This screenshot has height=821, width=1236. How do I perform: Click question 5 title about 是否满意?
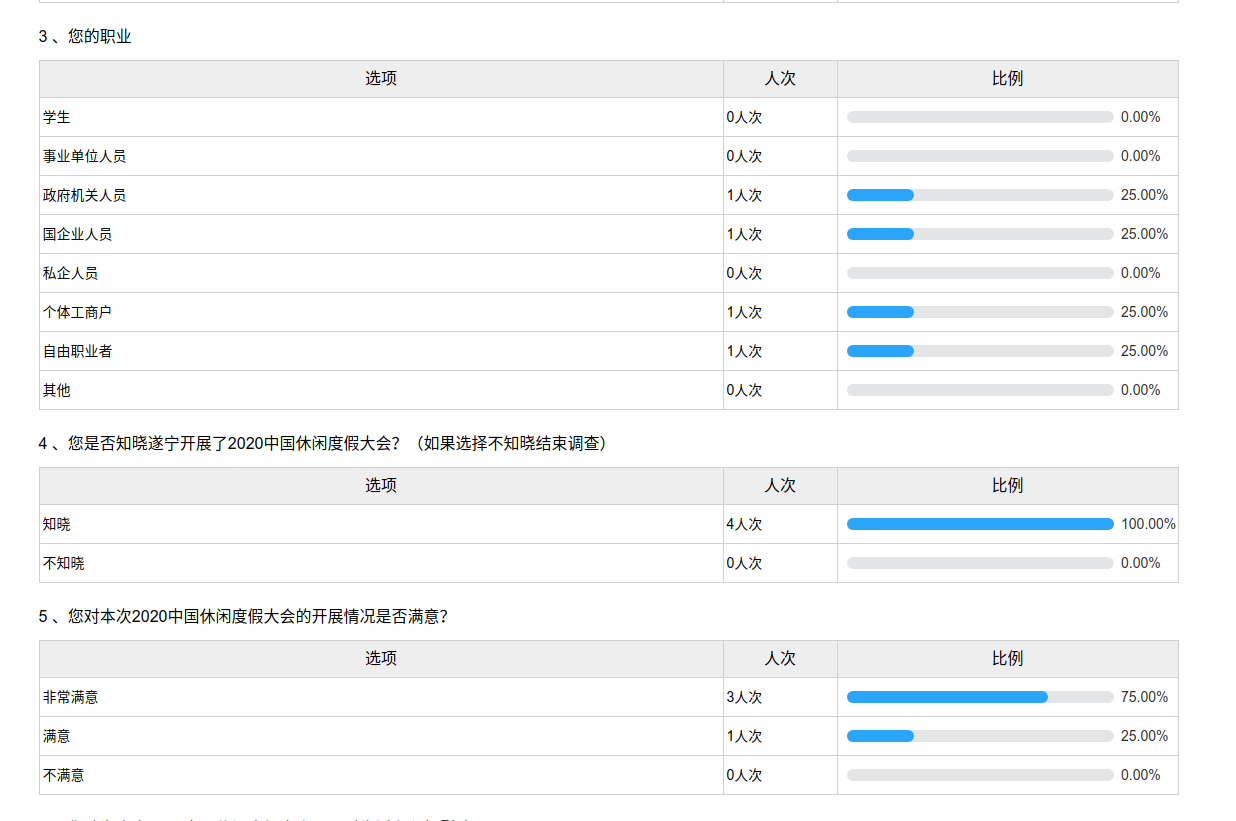pos(243,617)
